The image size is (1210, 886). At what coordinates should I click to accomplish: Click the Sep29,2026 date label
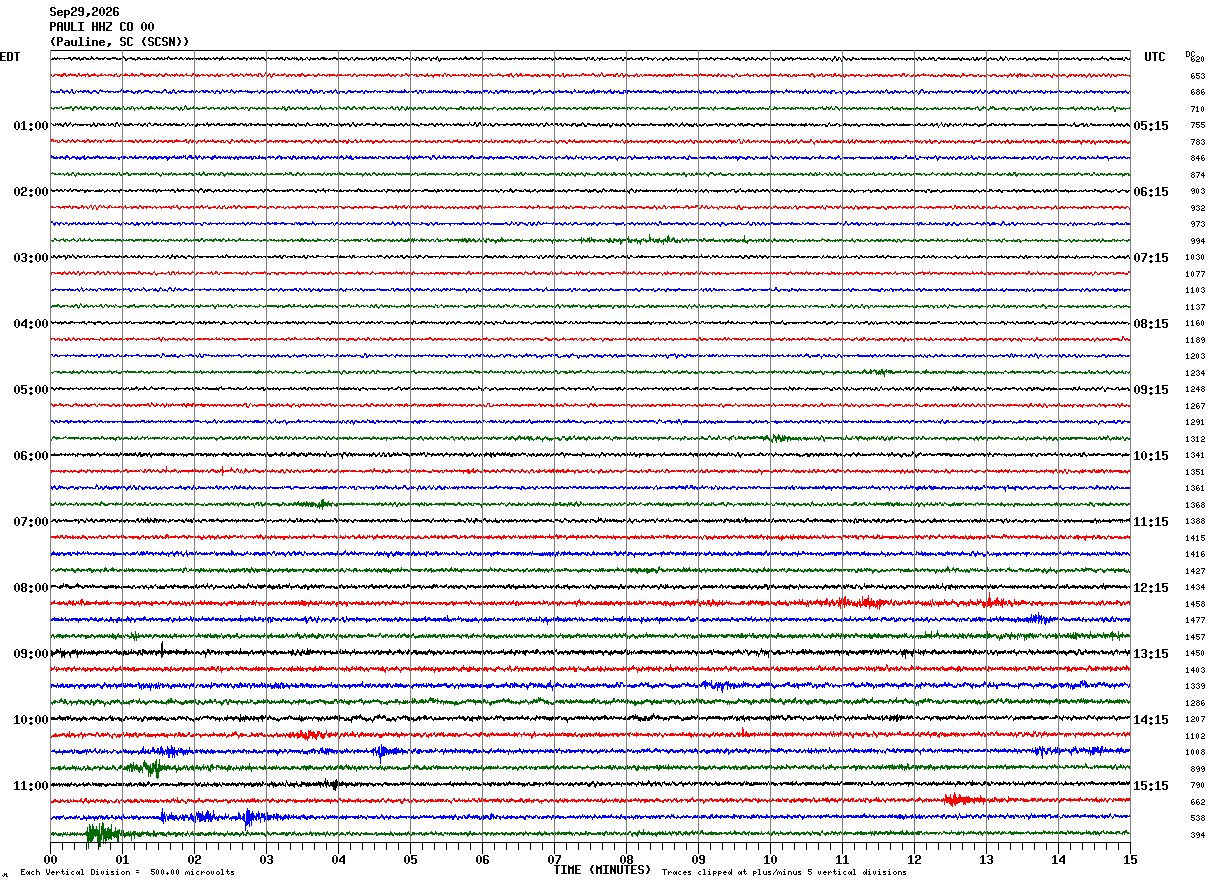click(84, 12)
